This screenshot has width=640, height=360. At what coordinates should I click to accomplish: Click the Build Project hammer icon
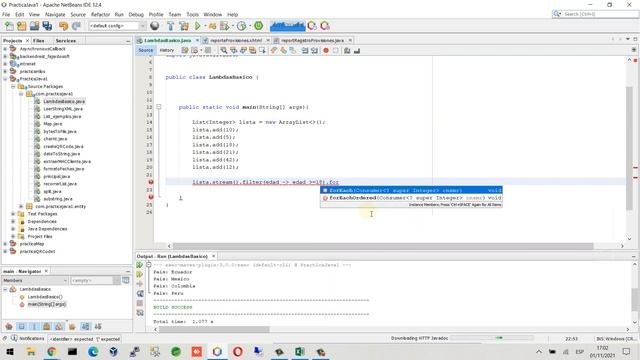click(171, 26)
